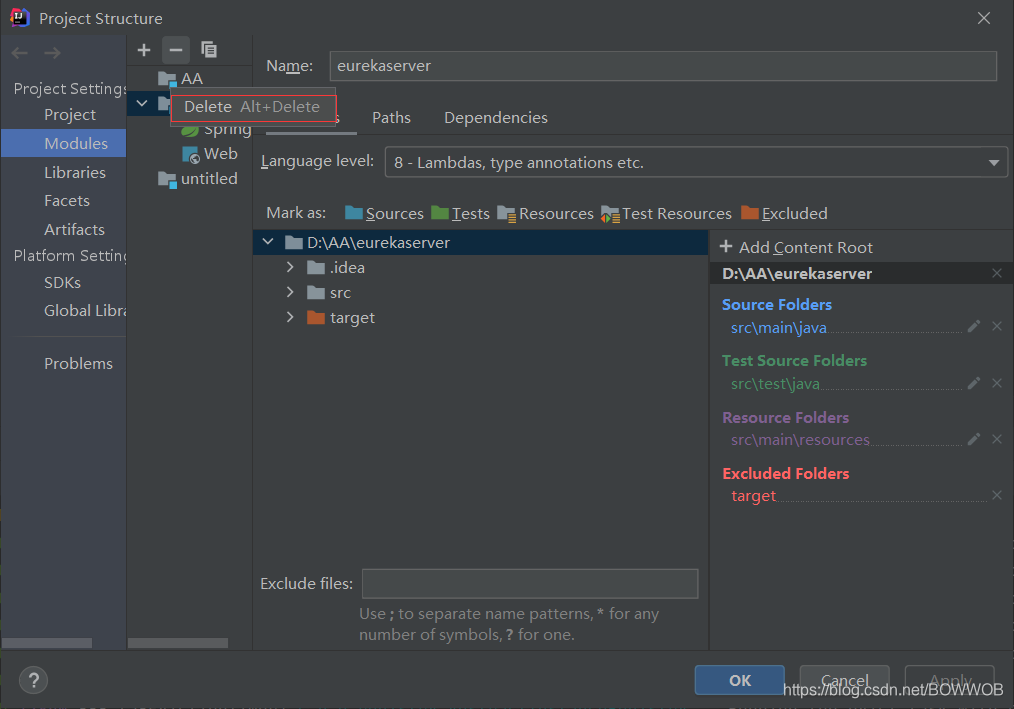1014x709 pixels.
Task: Expand the src folder
Action: [x=290, y=292]
